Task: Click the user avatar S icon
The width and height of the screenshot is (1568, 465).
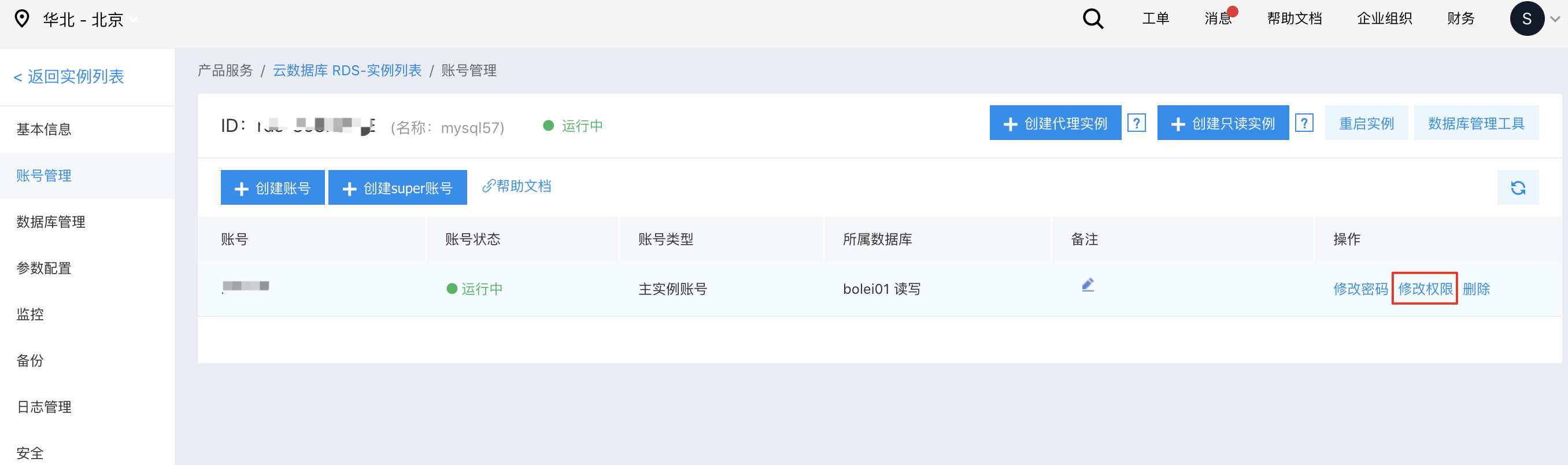Action: (1526, 19)
